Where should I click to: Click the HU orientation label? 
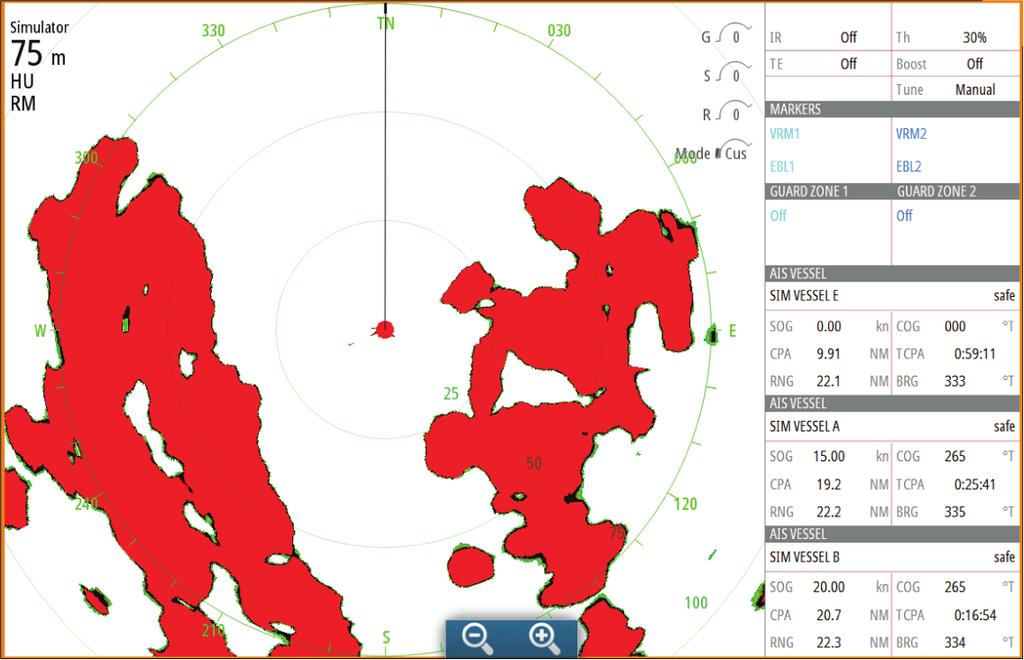(x=22, y=82)
